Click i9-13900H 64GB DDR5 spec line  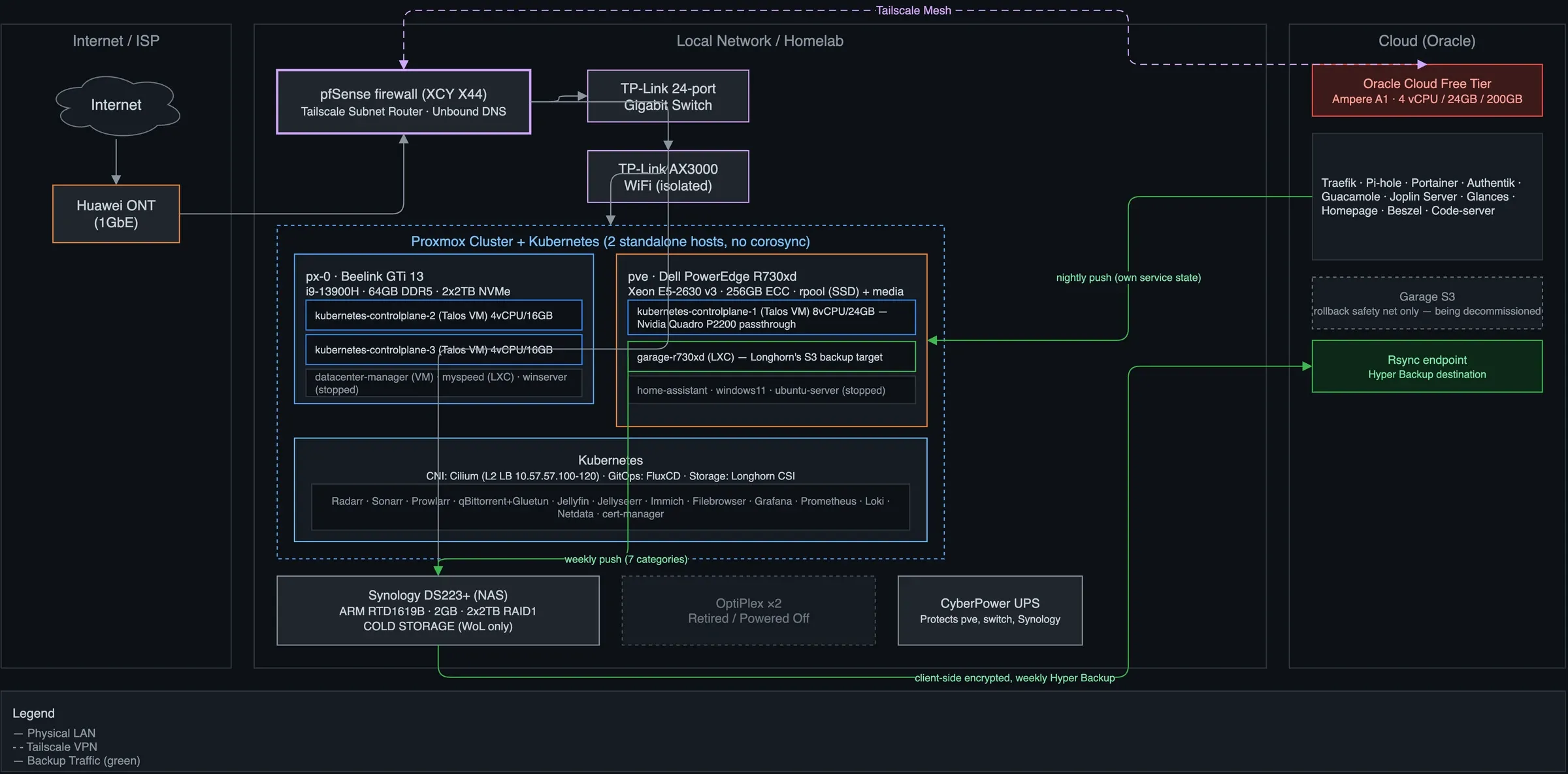408,291
